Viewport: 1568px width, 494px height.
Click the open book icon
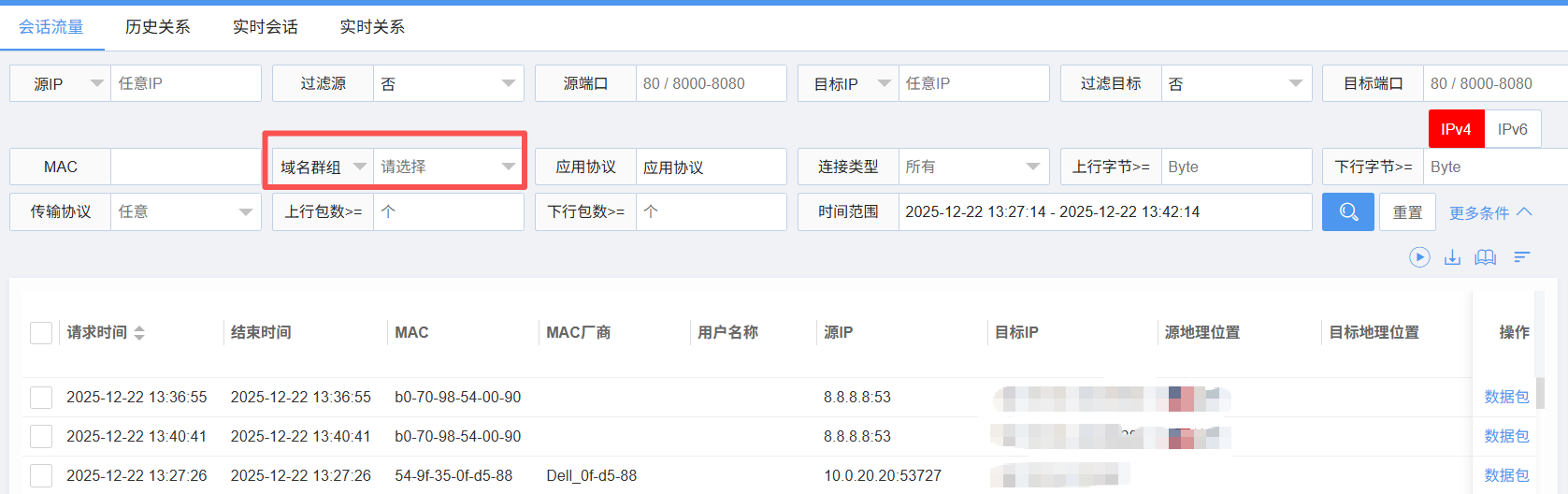(1485, 257)
